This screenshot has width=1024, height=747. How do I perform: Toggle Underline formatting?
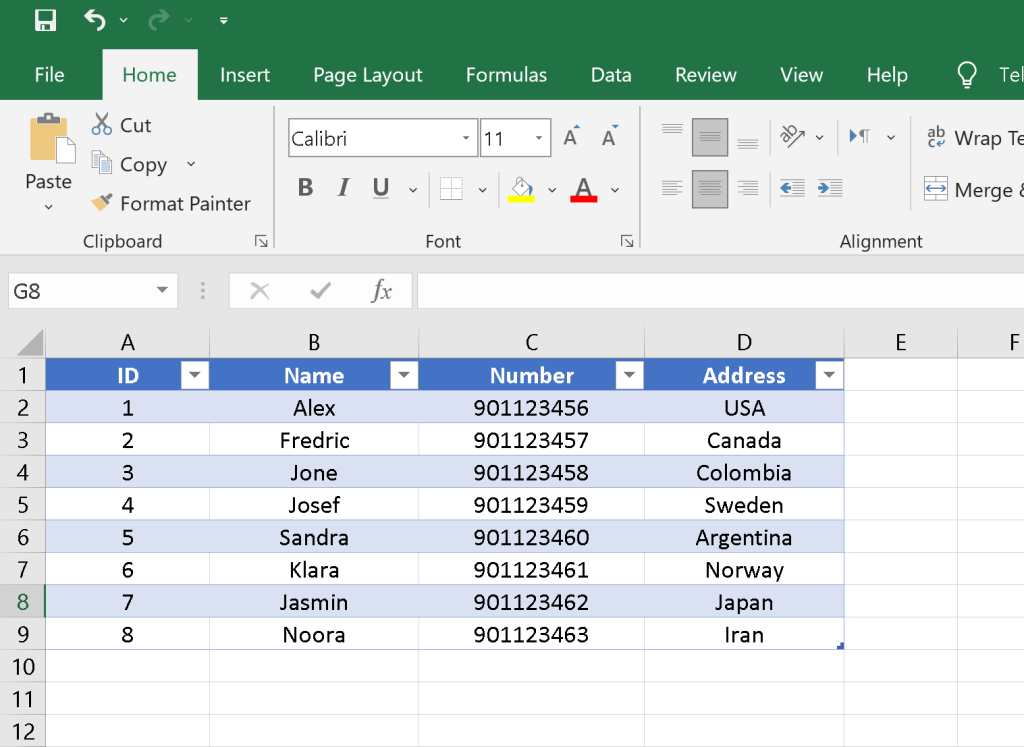[381, 188]
